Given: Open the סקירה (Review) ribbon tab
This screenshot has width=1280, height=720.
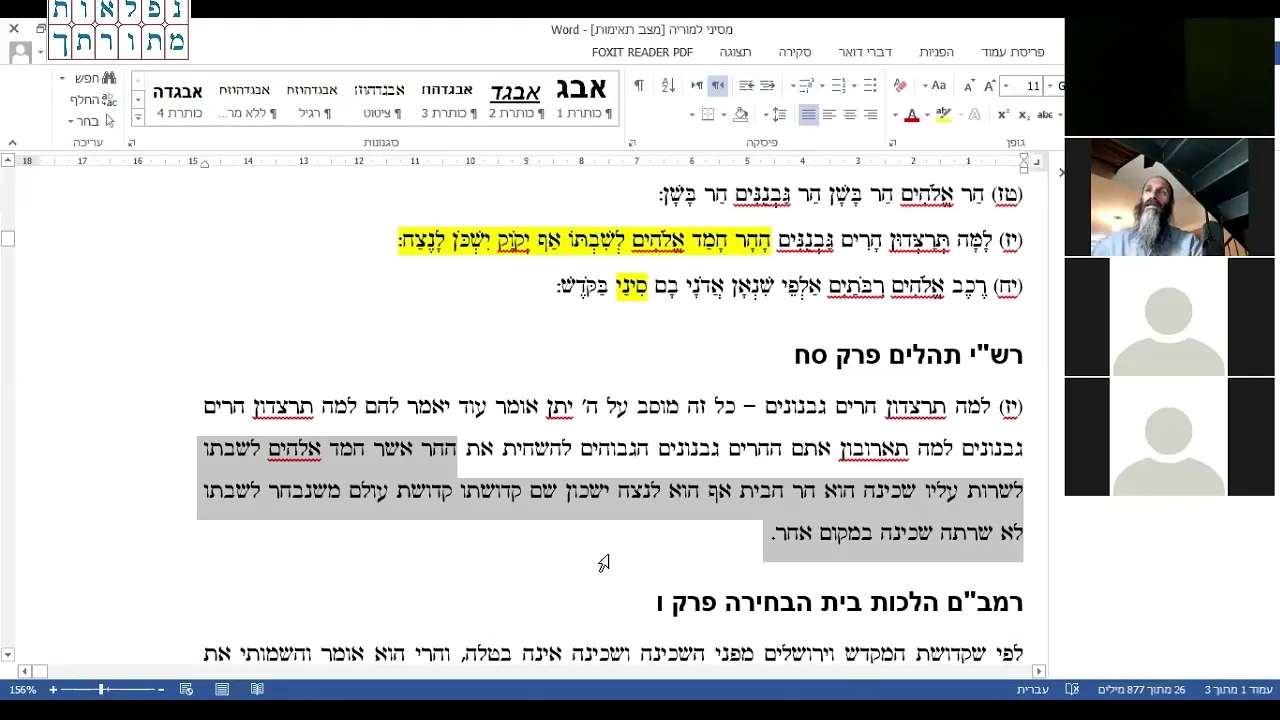Looking at the screenshot, I should tap(795, 52).
